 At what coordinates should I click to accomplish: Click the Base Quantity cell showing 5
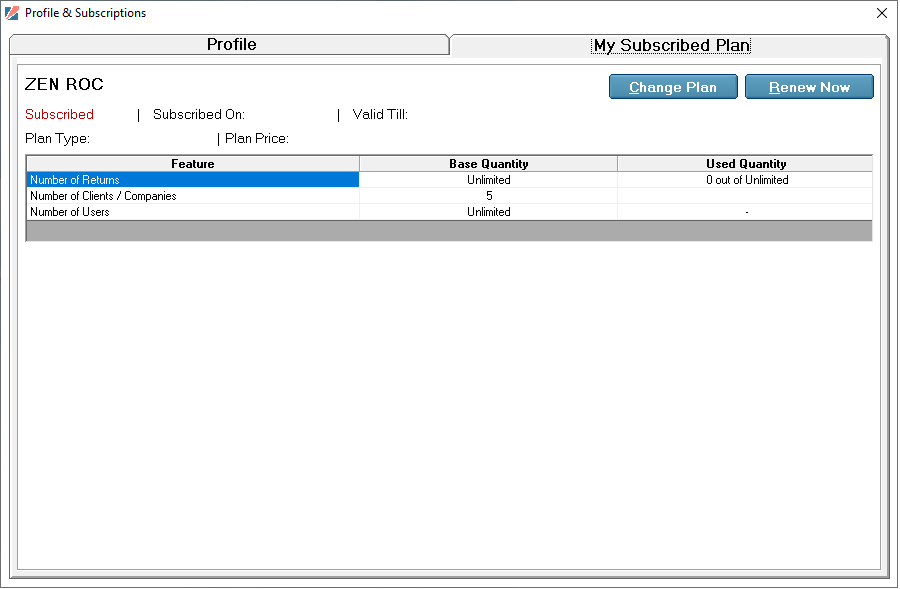(x=488, y=196)
